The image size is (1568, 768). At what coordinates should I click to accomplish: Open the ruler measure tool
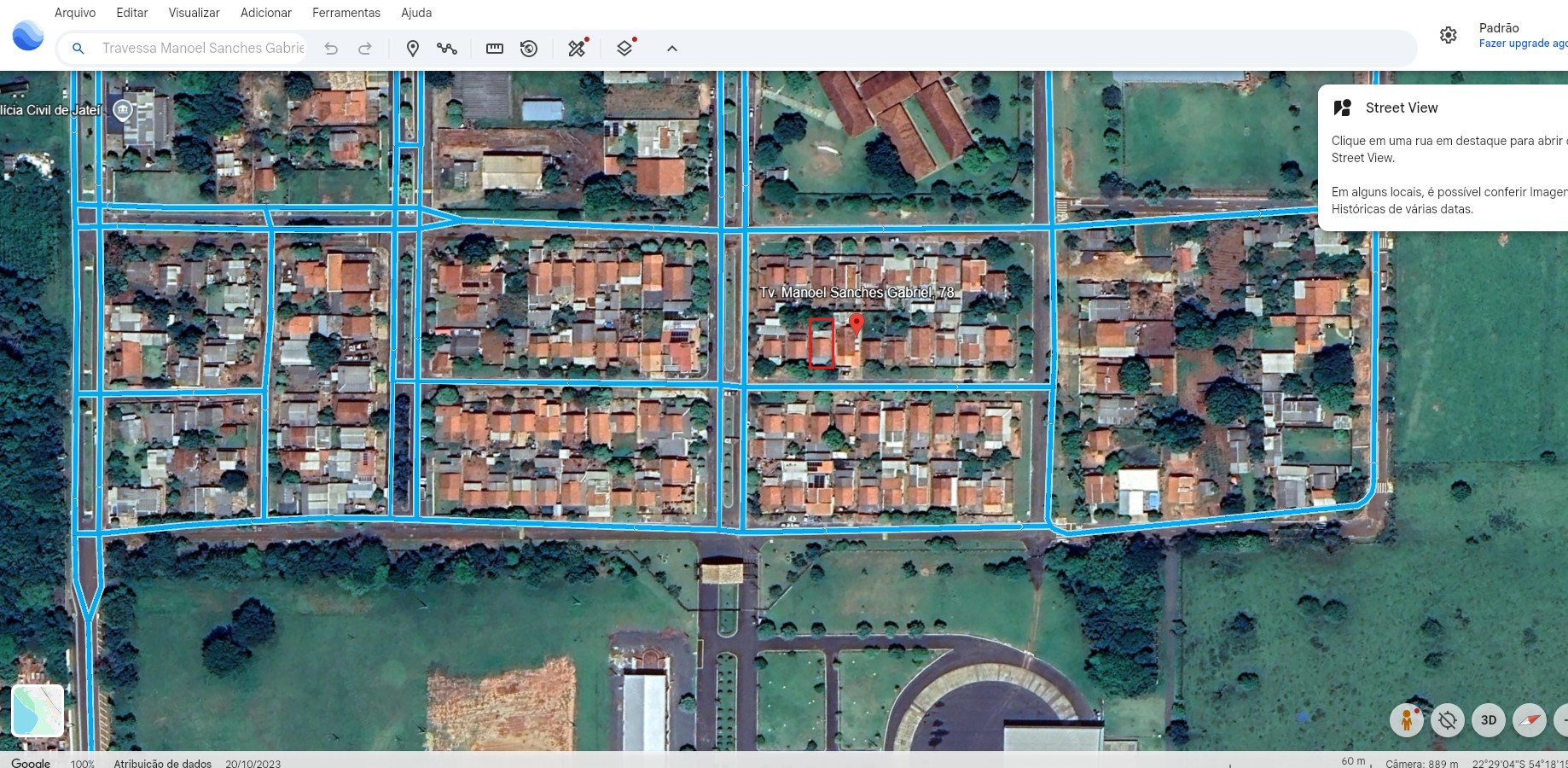tap(495, 49)
